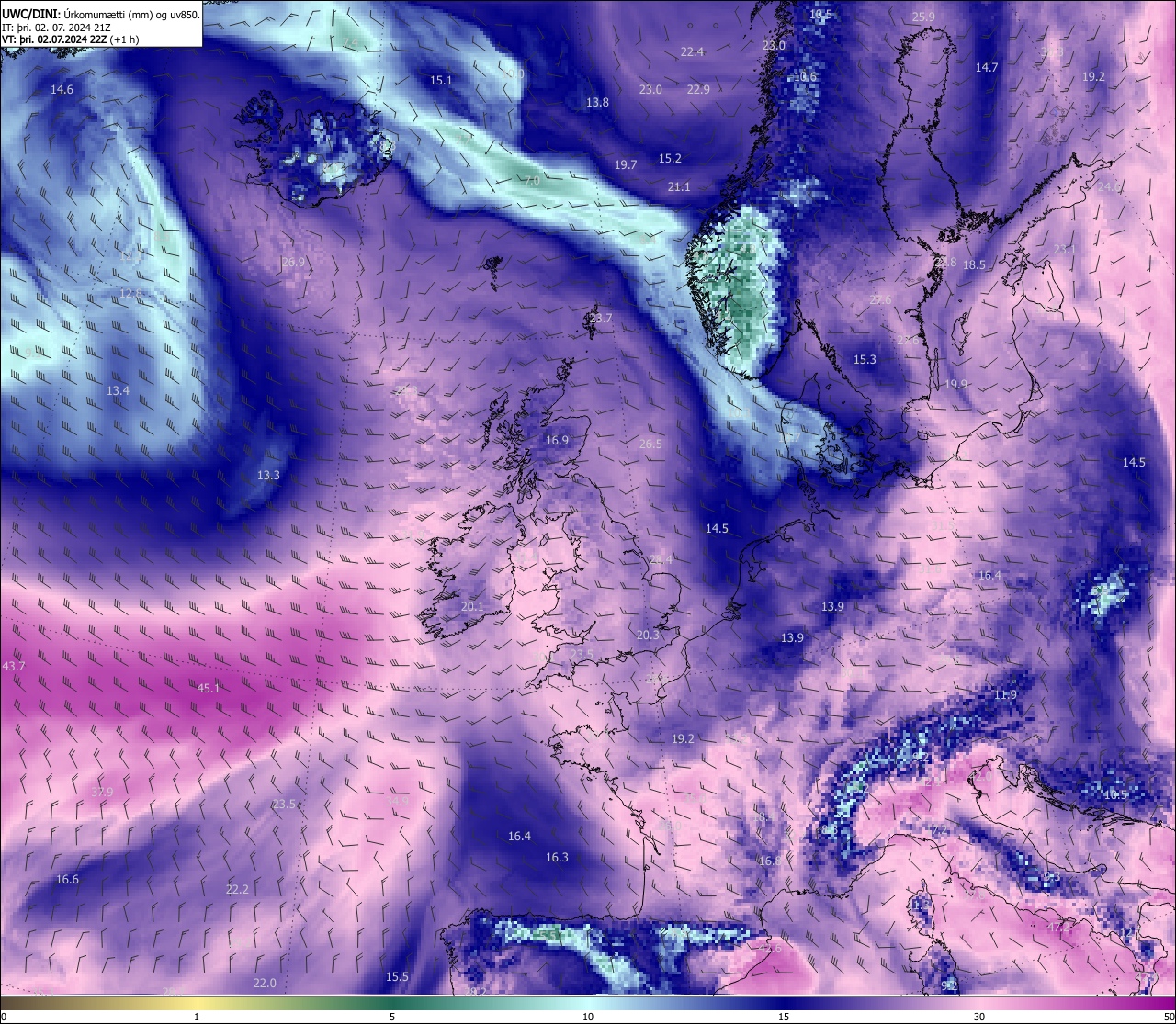Image resolution: width=1176 pixels, height=1024 pixels.
Task: Click the 16.9 value over Scotland
Action: (x=557, y=440)
